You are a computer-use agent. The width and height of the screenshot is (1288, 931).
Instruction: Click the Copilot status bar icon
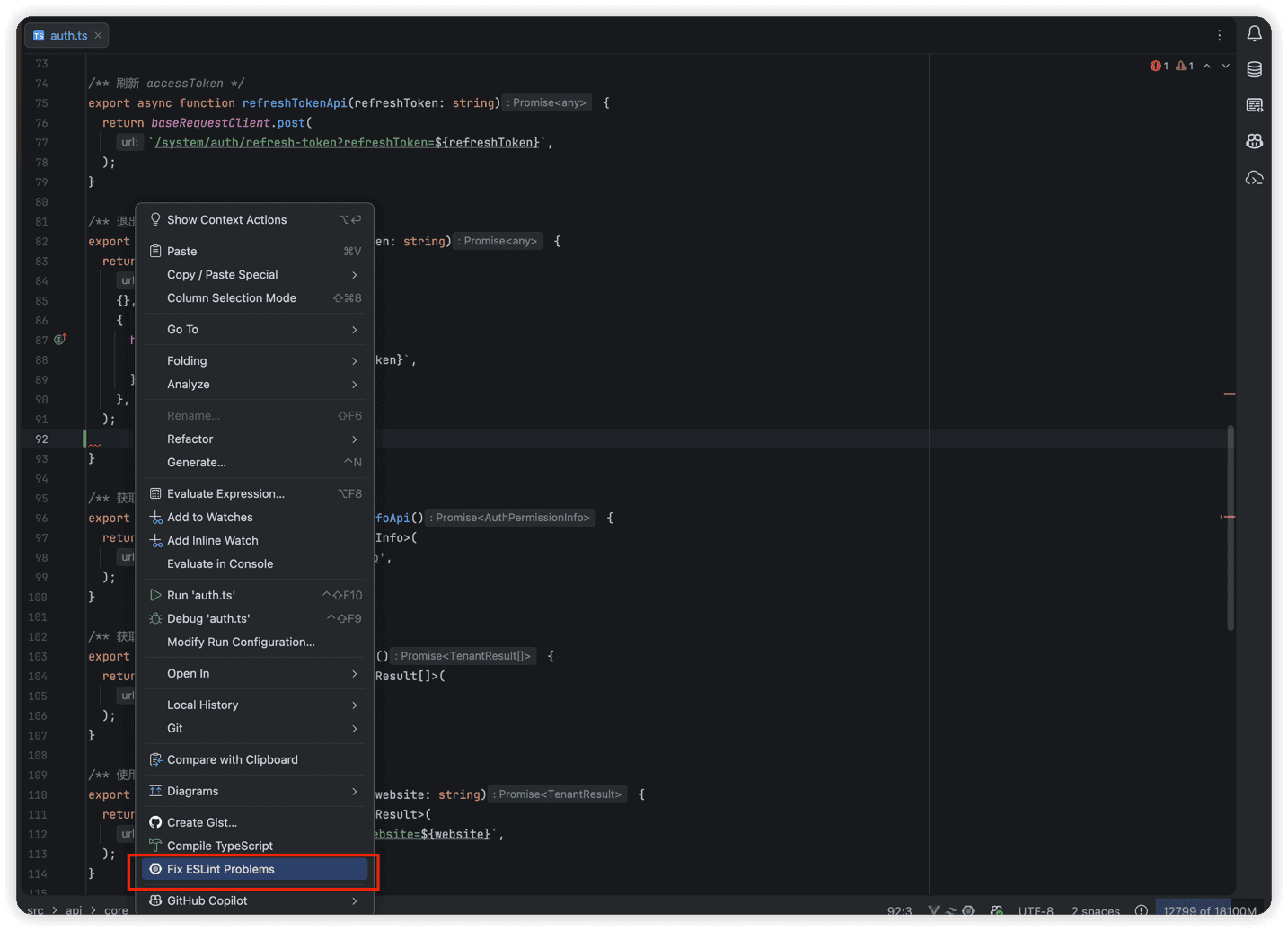click(996, 910)
